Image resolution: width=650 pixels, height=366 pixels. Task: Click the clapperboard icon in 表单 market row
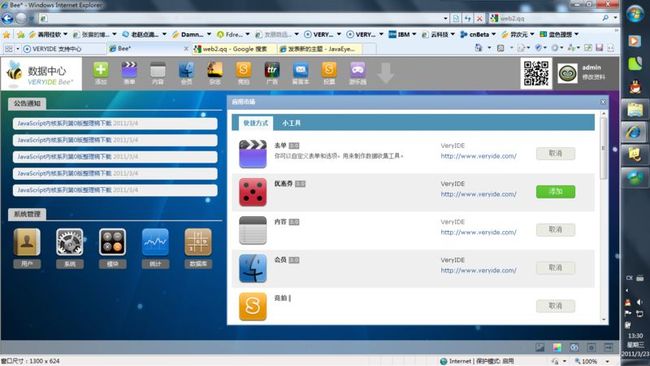coord(253,154)
